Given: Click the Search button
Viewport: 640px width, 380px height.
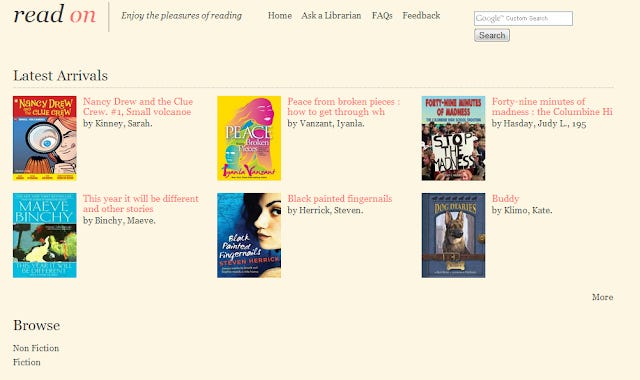Looking at the screenshot, I should pos(492,36).
